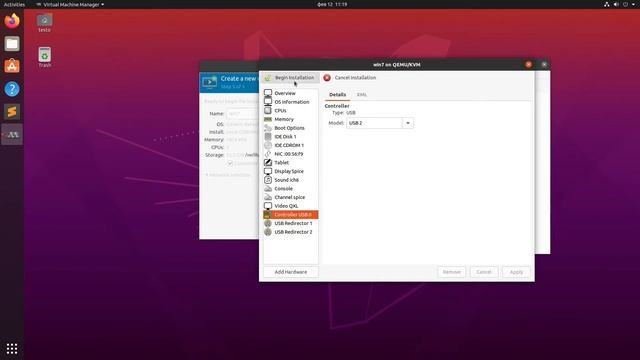The image size is (640, 360).
Task: Click the Boot Options icon
Action: click(x=268, y=128)
